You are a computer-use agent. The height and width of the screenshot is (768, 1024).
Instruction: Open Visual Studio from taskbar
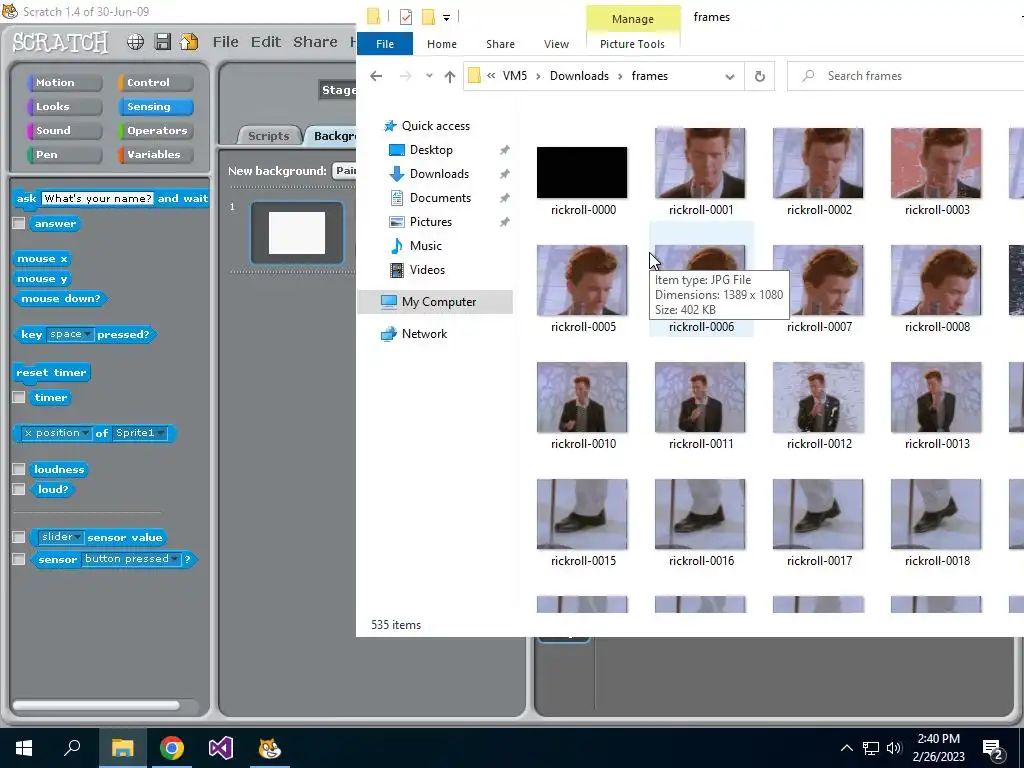pos(221,748)
